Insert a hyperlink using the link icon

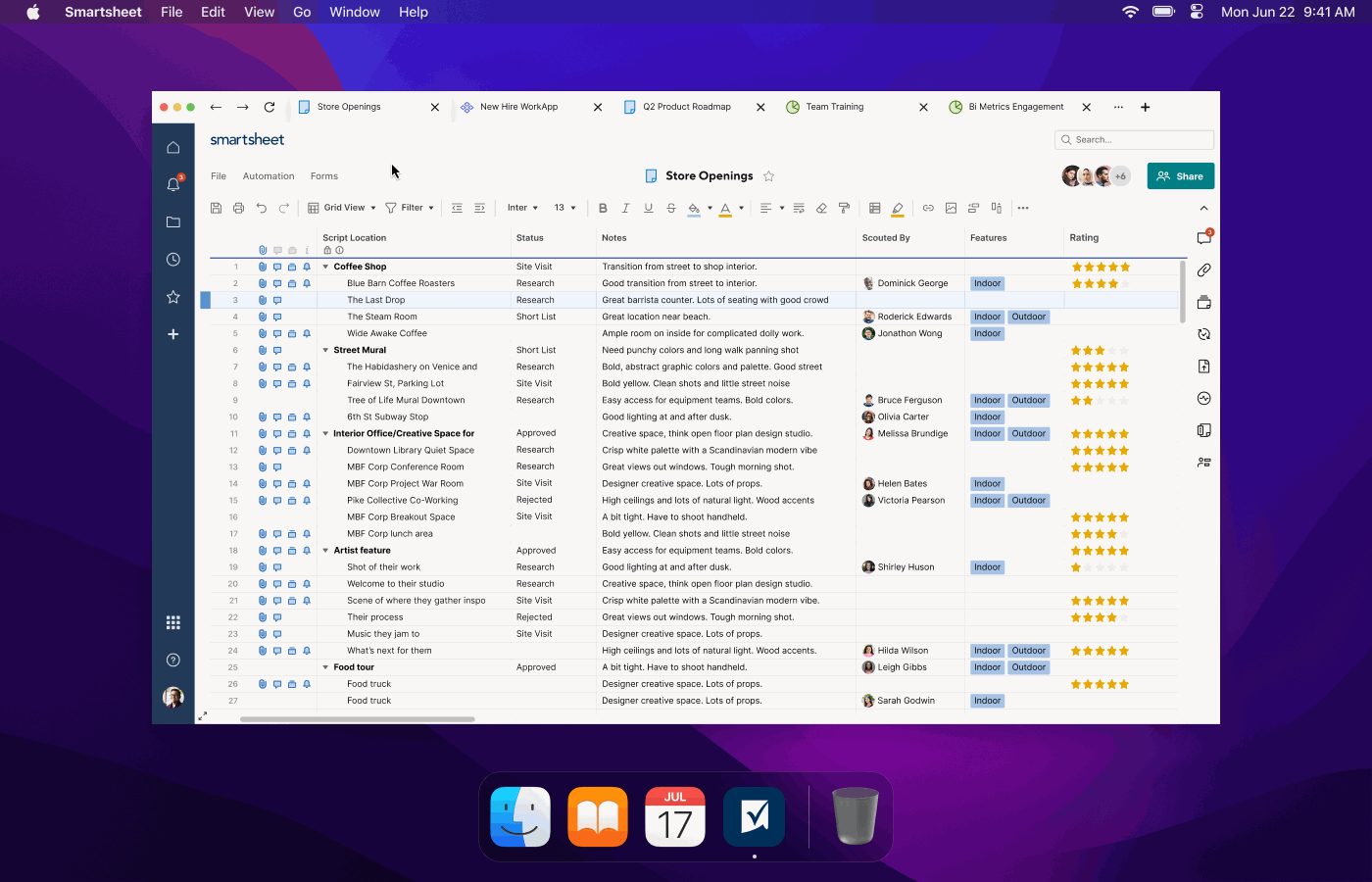[928, 208]
